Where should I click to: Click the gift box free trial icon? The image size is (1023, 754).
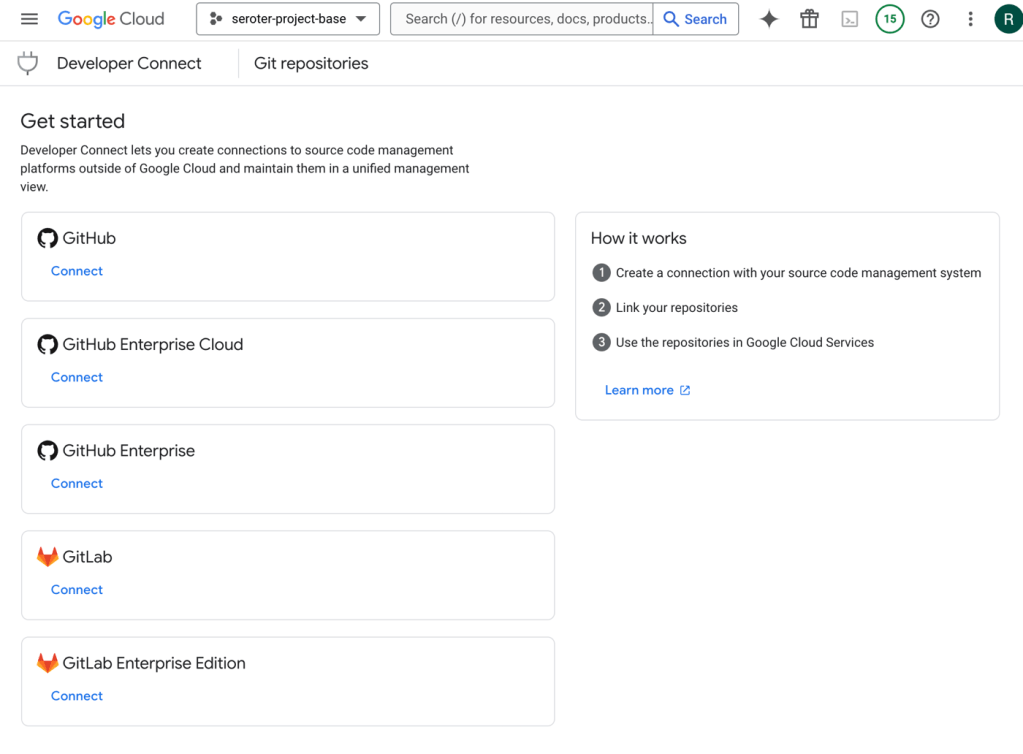(809, 19)
